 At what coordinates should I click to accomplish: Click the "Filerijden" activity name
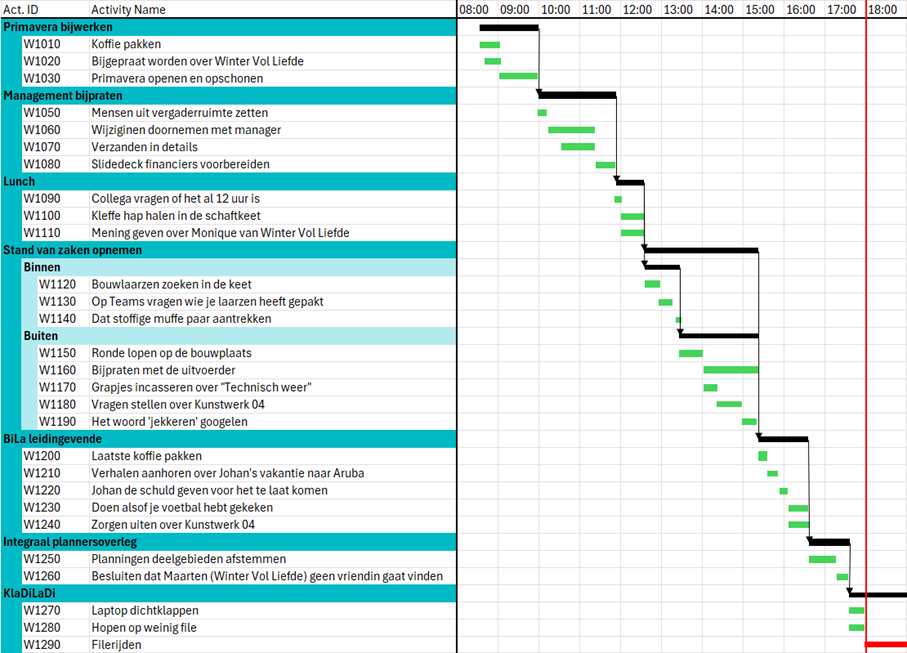(116, 645)
